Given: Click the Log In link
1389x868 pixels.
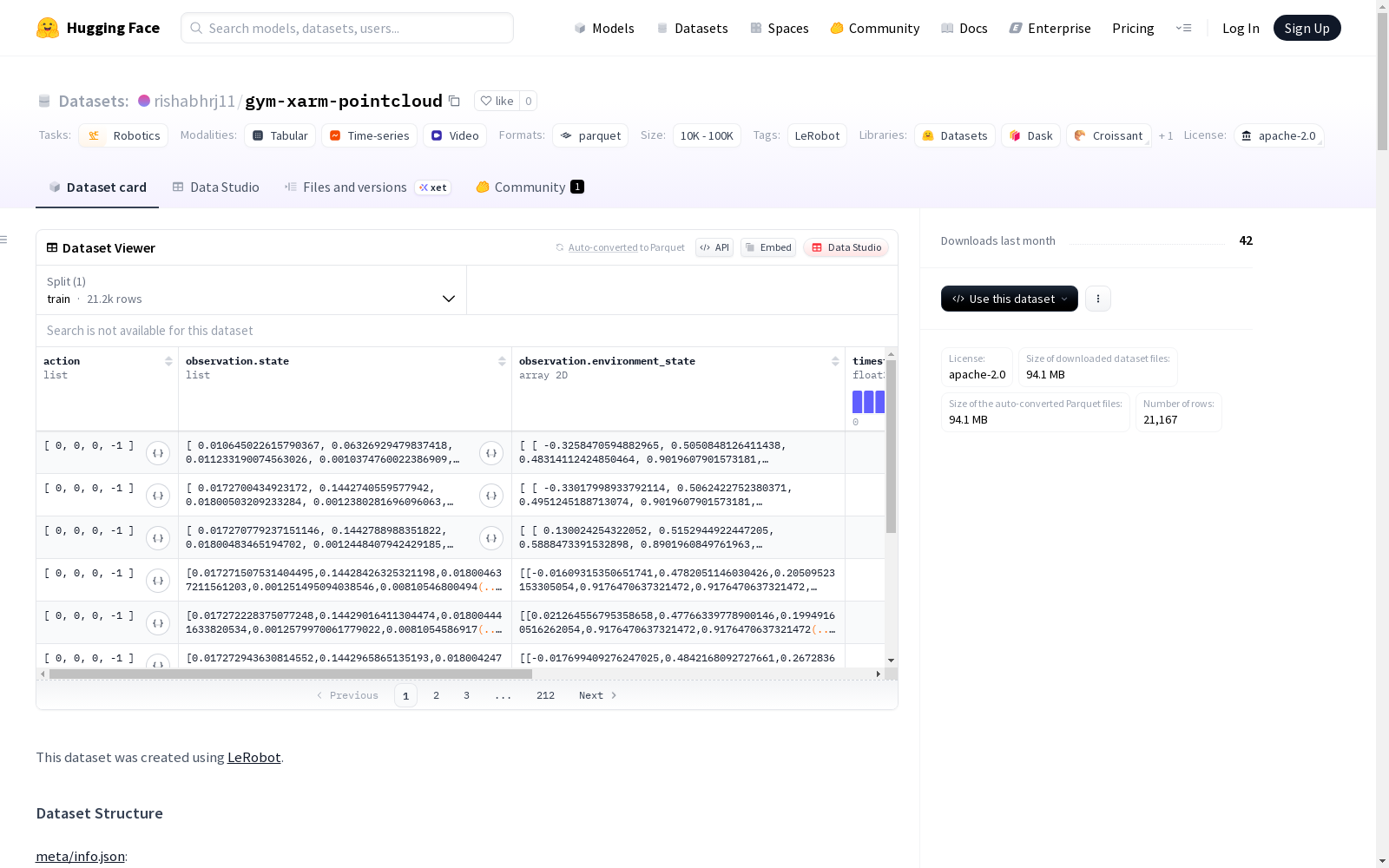Looking at the screenshot, I should point(1241,28).
